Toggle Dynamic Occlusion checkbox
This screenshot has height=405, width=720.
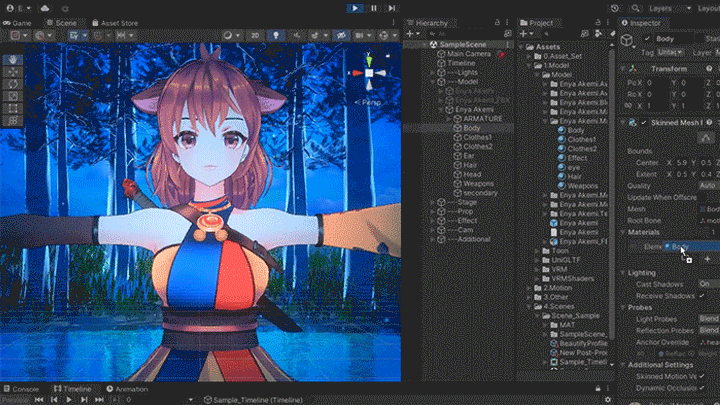[x=702, y=388]
